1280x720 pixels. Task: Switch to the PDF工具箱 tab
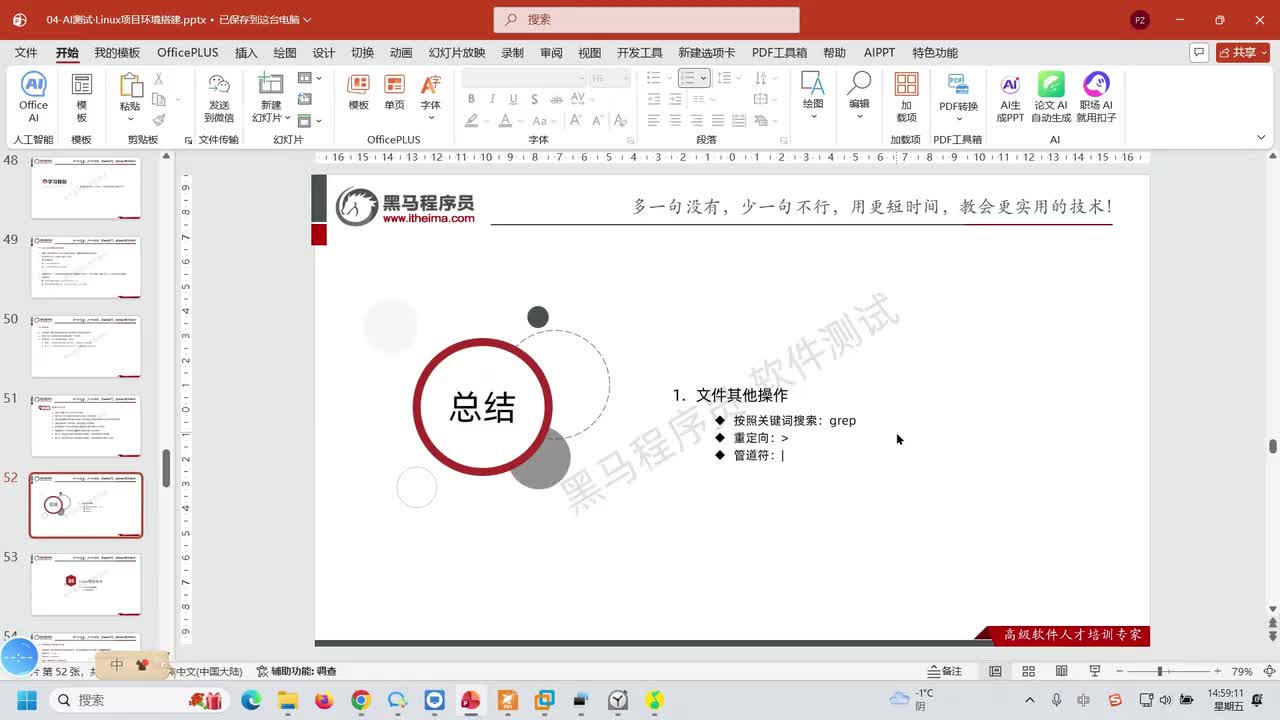[779, 53]
